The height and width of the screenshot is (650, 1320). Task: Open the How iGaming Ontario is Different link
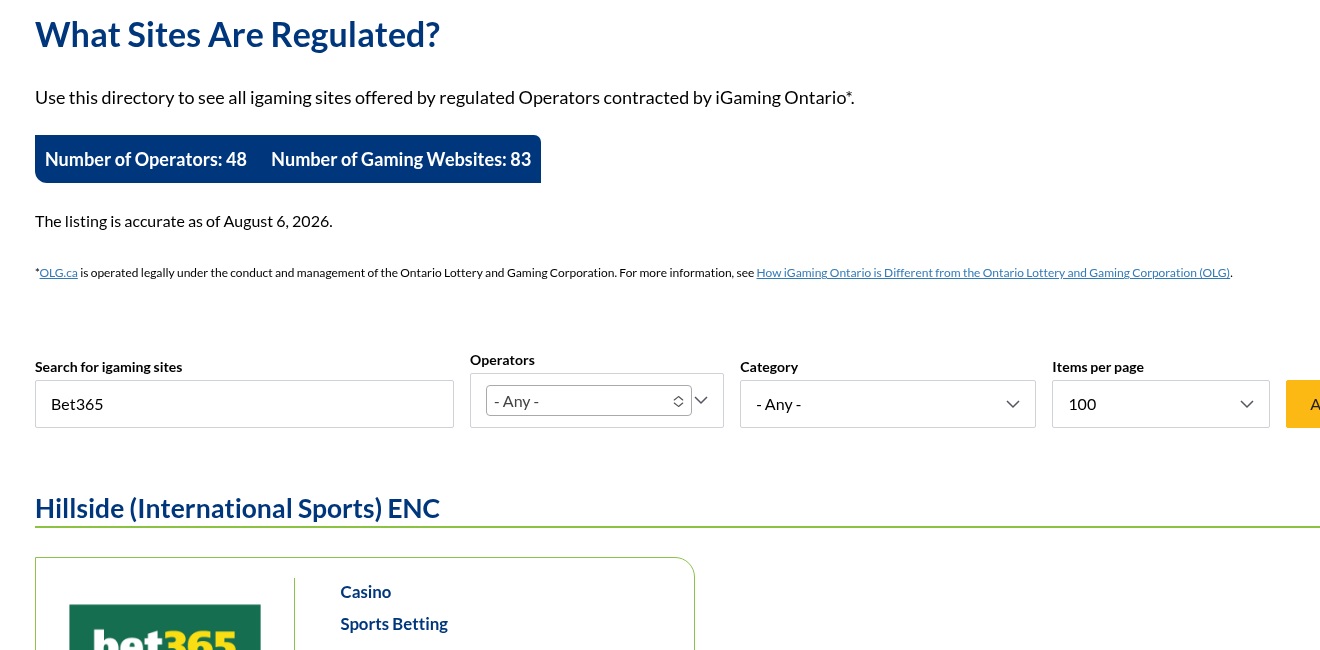click(x=994, y=273)
